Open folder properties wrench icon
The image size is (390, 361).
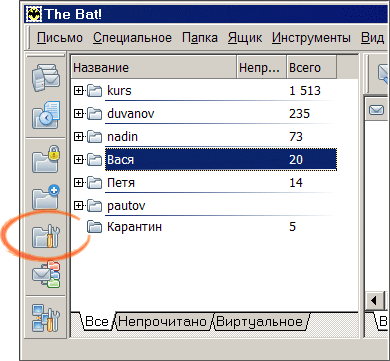46,236
